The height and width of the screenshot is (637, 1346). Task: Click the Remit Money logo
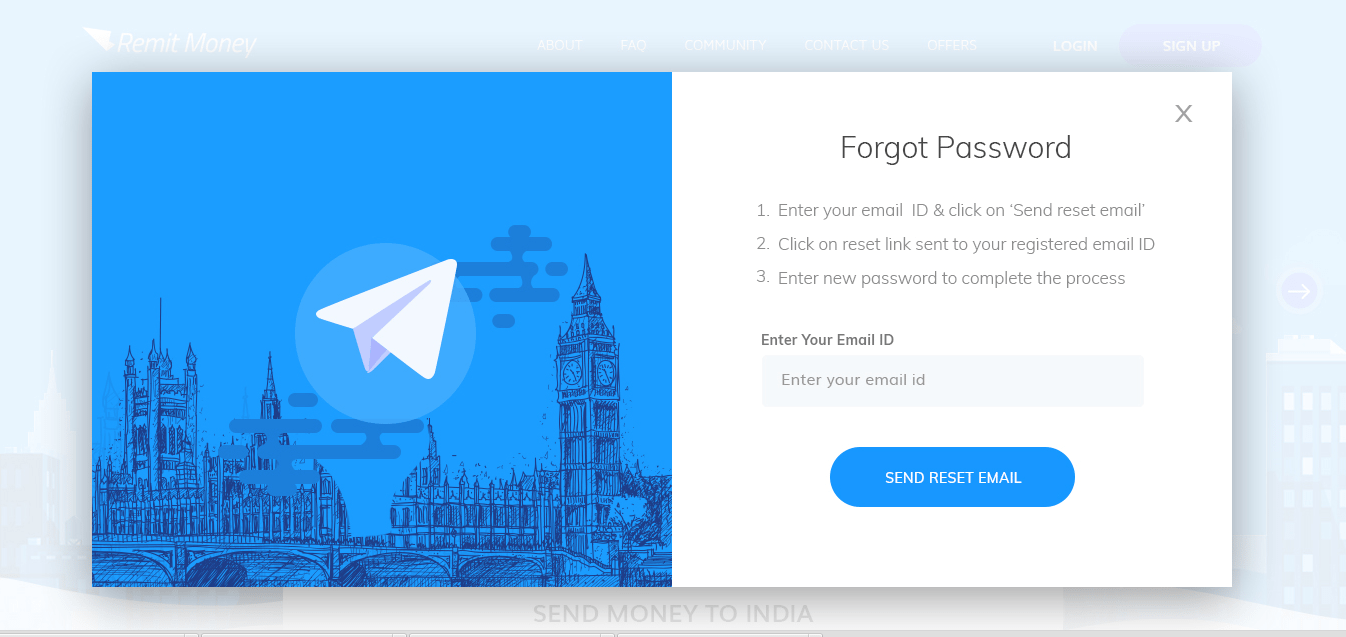coord(170,42)
